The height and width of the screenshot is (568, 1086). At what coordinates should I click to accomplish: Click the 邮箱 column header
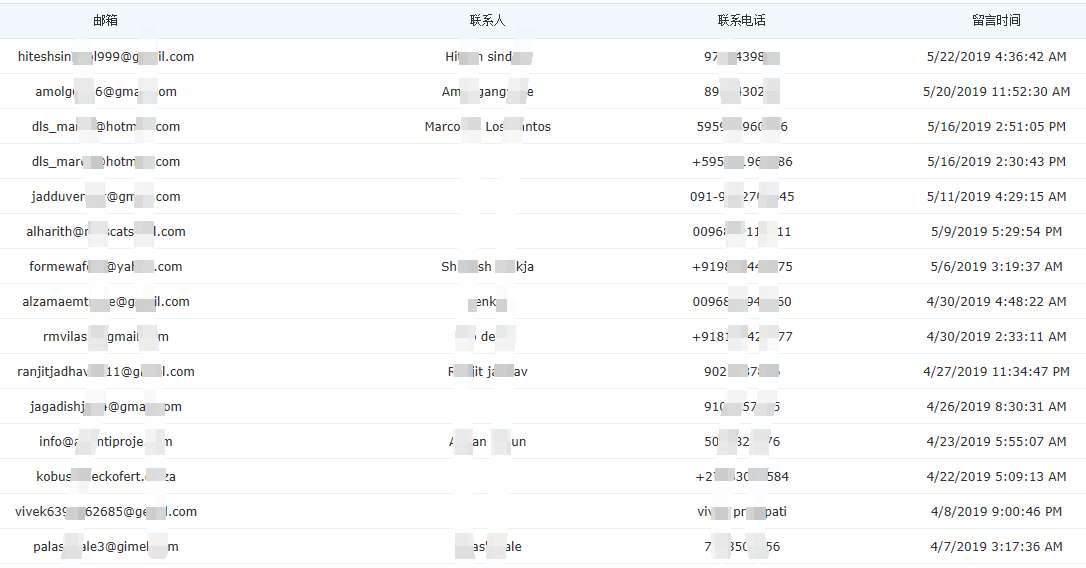tap(105, 21)
